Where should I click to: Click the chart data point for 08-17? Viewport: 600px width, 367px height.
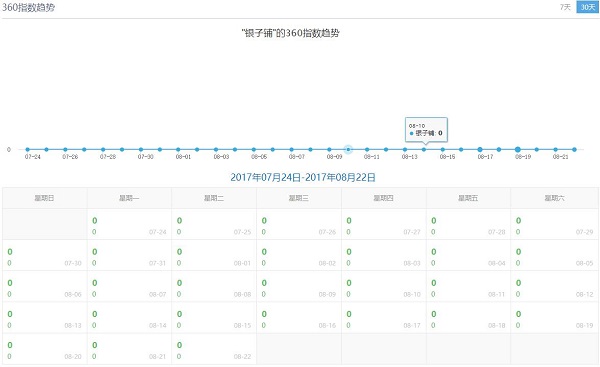point(480,150)
